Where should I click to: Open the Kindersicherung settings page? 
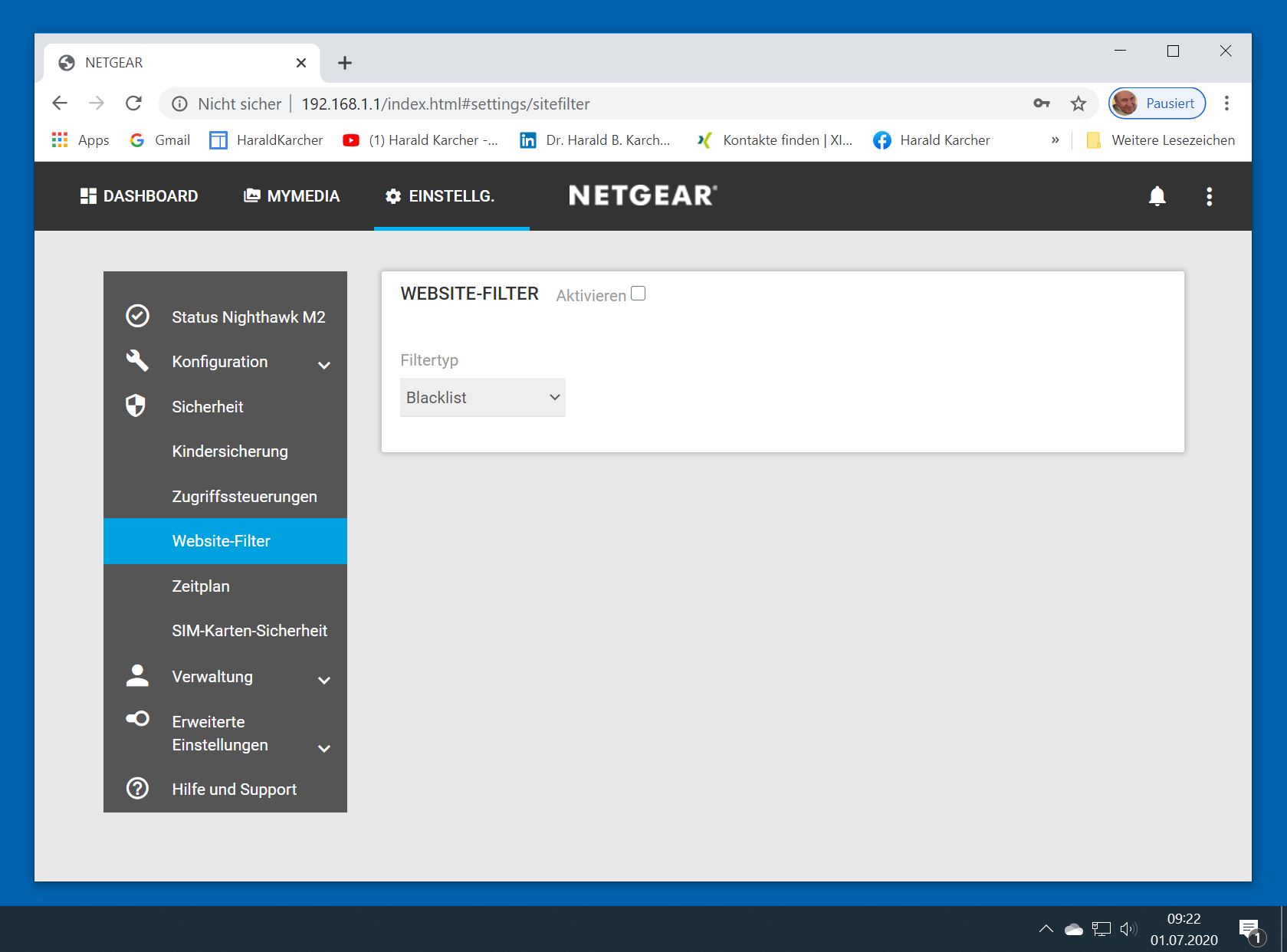coord(230,451)
